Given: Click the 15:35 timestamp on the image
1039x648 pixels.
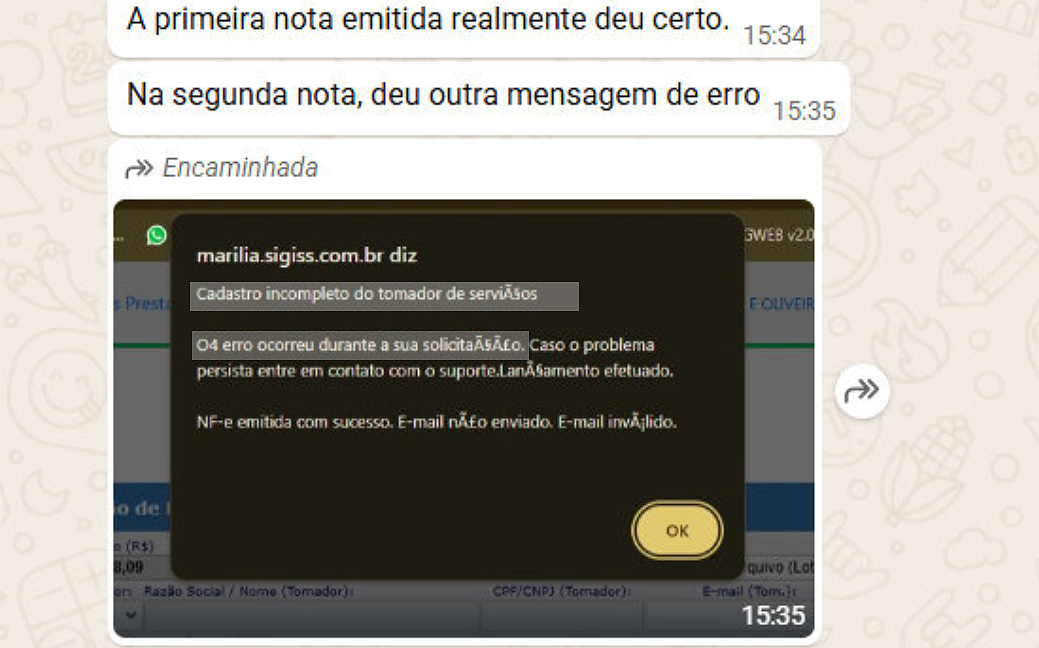Looking at the screenshot, I should pyautogui.click(x=773, y=616).
